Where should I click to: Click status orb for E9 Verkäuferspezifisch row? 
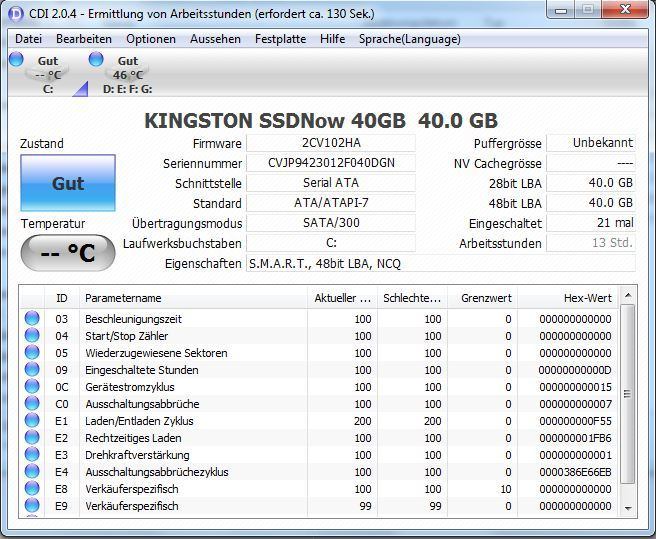click(32, 505)
